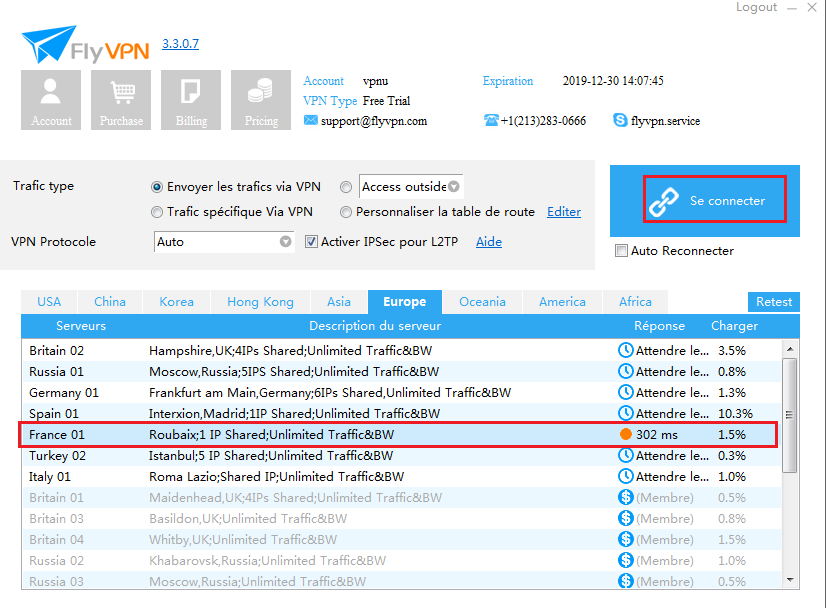The image size is (826, 608).
Task: Open the version 3.3.0.7 link
Action: point(180,44)
